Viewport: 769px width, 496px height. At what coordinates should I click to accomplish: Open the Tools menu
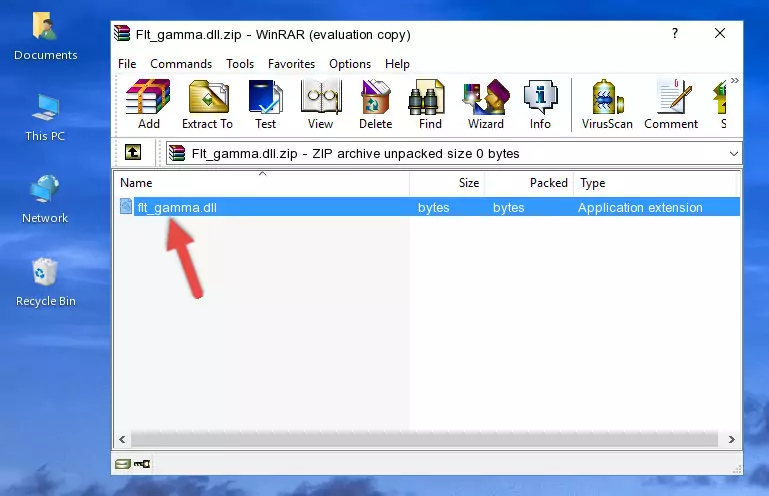[x=240, y=64]
